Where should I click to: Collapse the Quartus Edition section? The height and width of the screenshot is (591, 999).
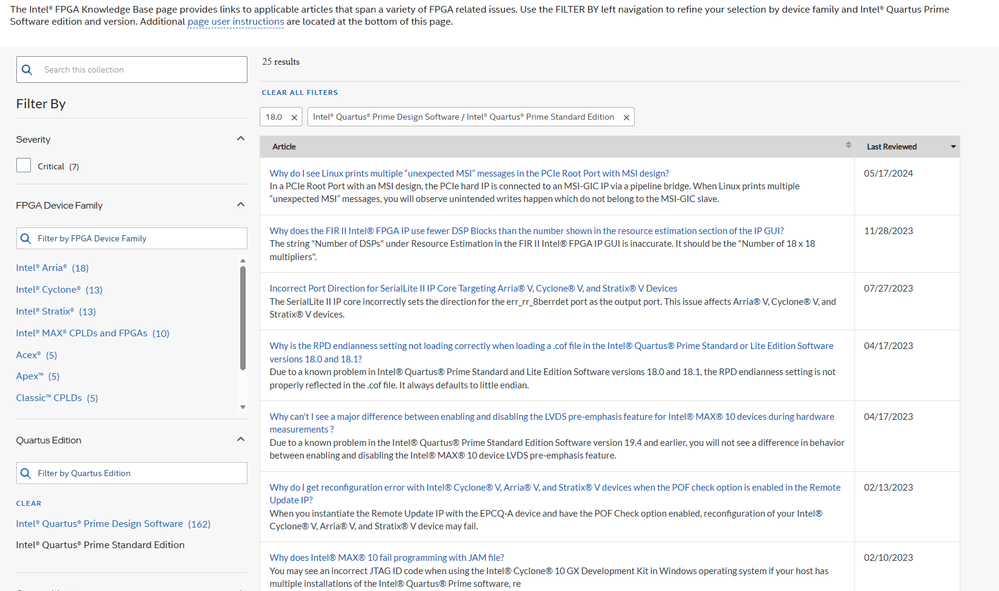tap(240, 440)
